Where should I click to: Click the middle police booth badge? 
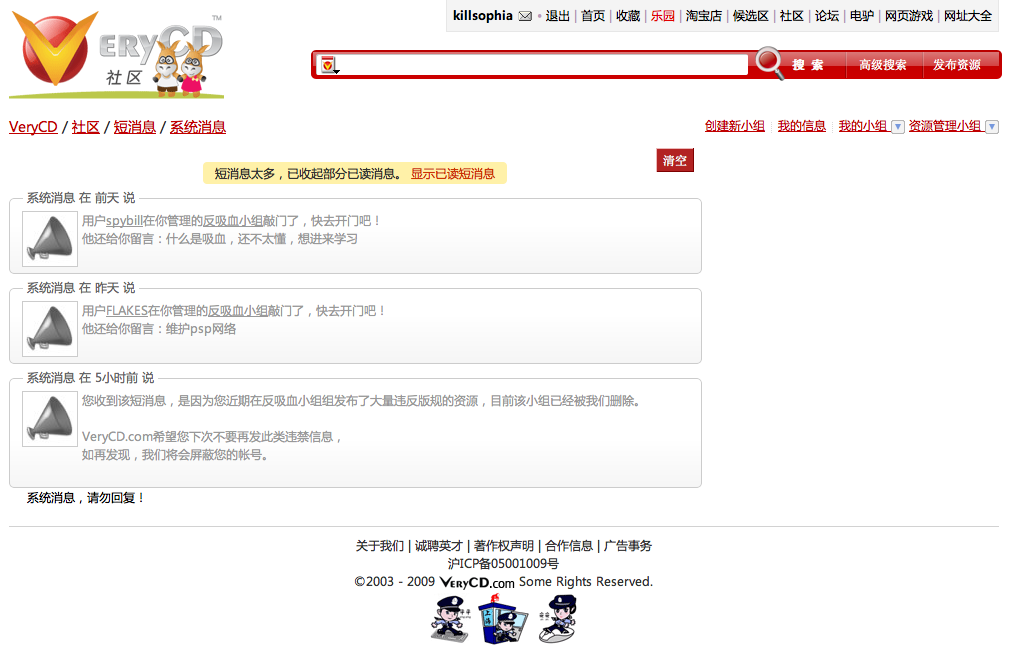coord(503,619)
